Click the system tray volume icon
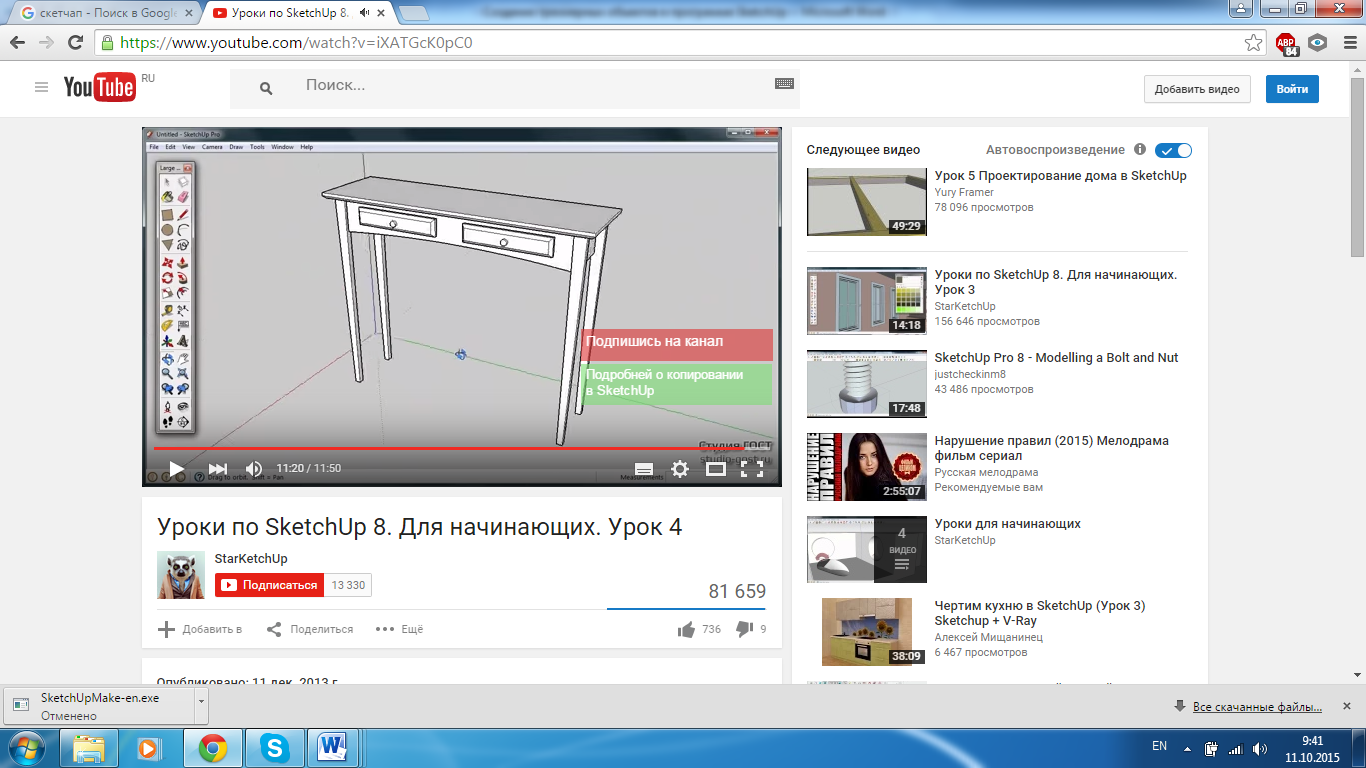This screenshot has height=768, width=1366. point(1258,748)
